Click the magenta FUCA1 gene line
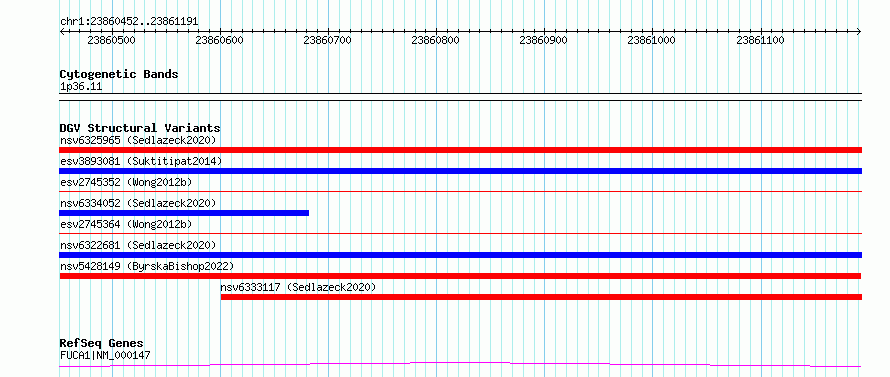 click(460, 364)
